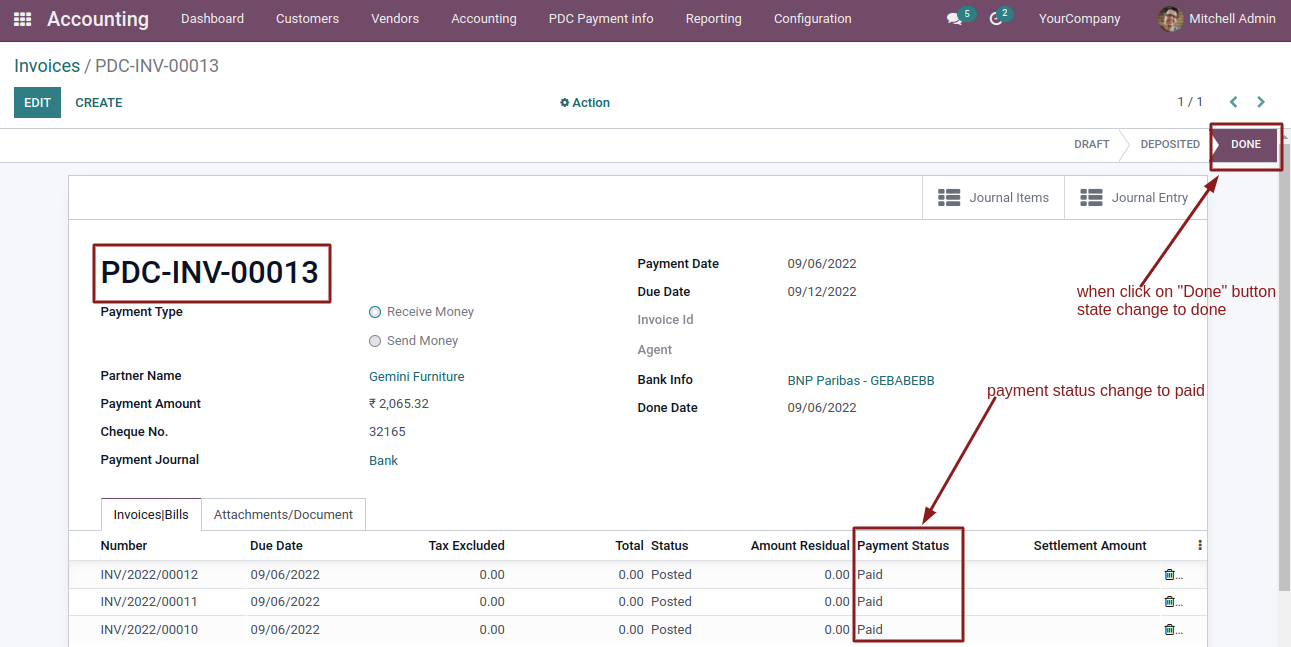Open the Action dropdown menu
Screen dimensions: 1291x647
[x=585, y=103]
